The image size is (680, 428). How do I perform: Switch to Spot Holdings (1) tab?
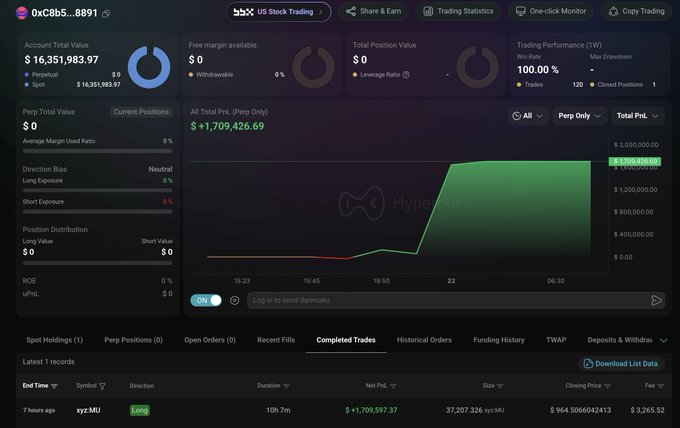click(55, 340)
